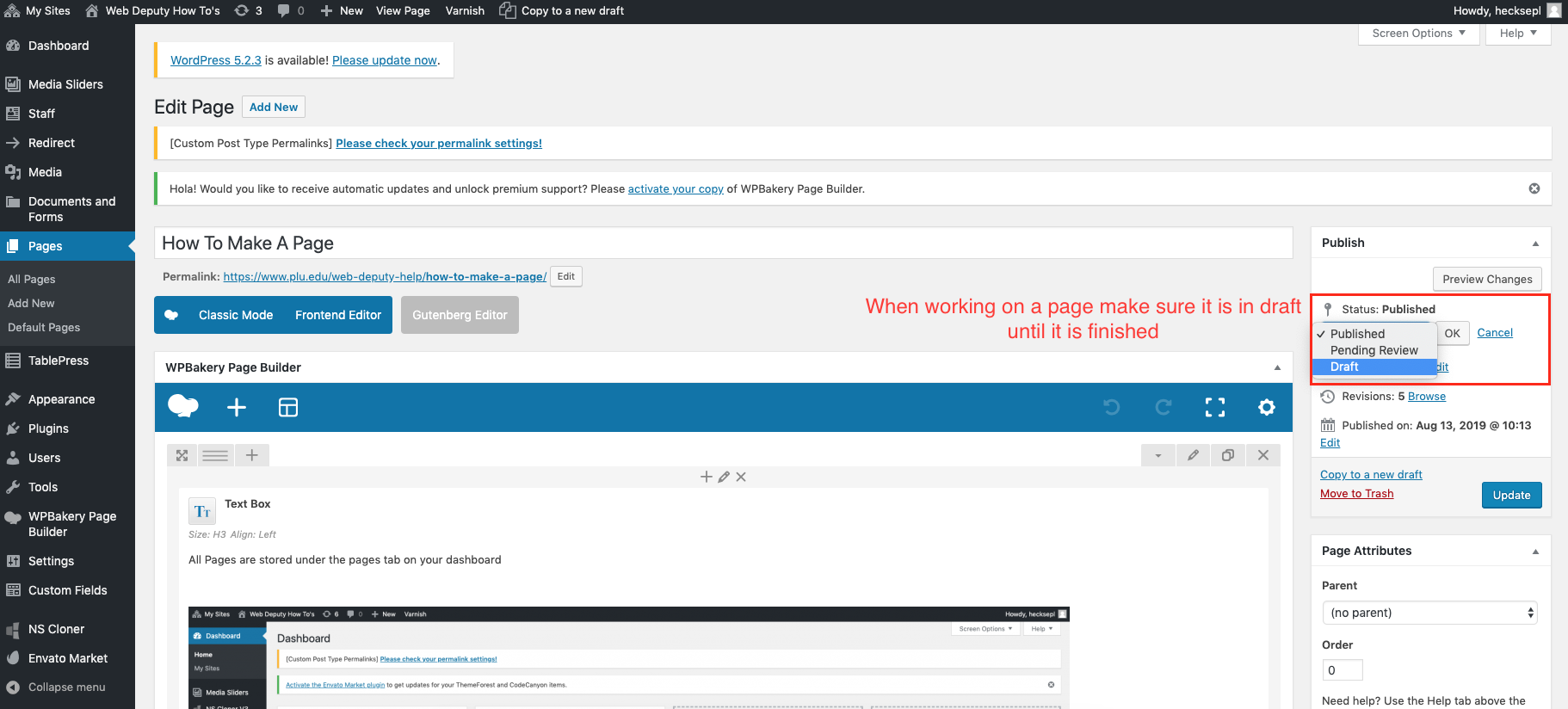Click the page title input field
Screen dimensions: 1568x709
pyautogui.click(x=724, y=243)
